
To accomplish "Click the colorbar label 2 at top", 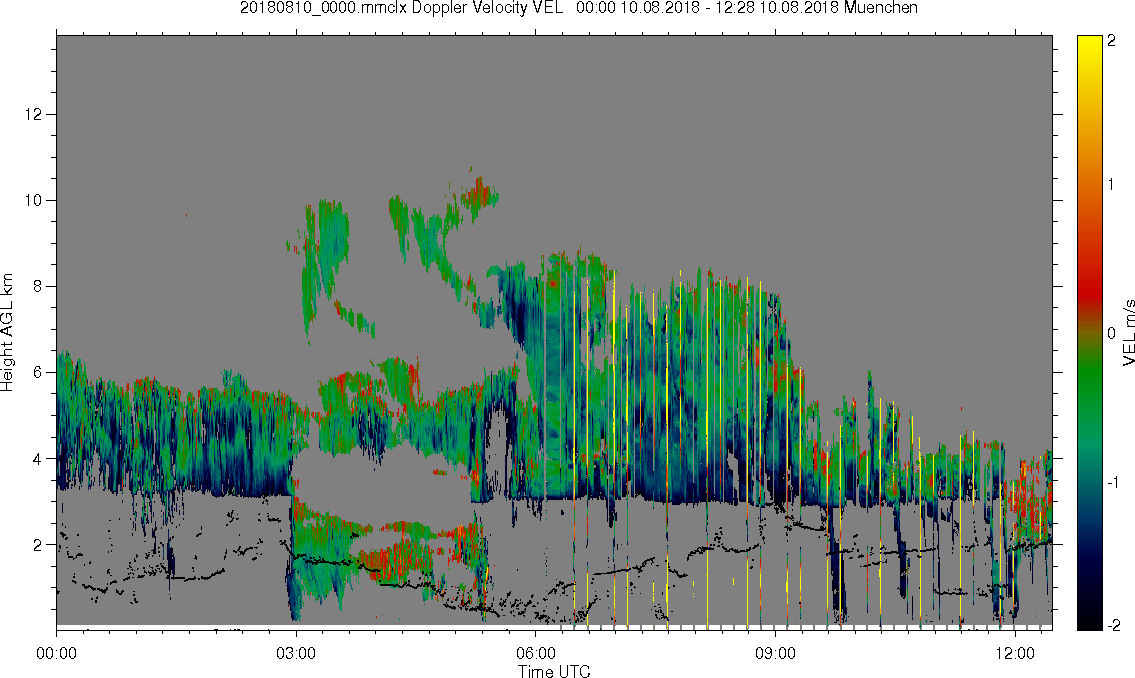I will point(1112,41).
